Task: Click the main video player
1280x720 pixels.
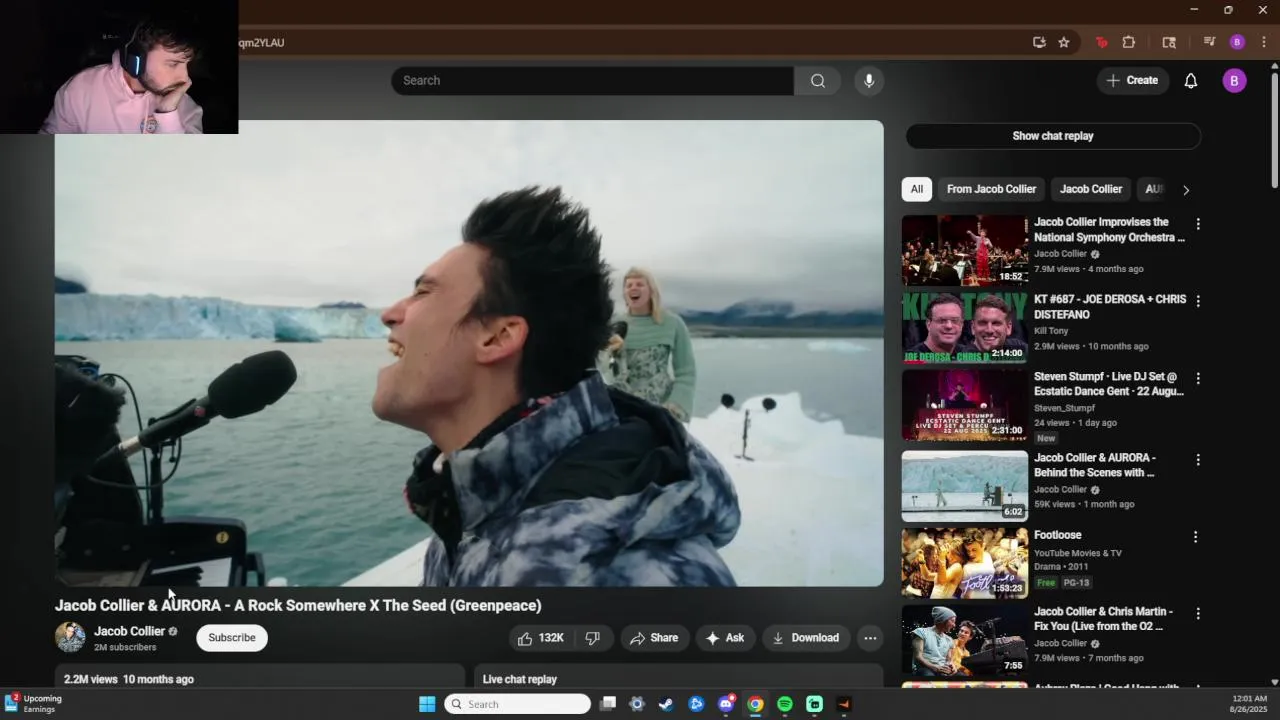Action: point(469,353)
